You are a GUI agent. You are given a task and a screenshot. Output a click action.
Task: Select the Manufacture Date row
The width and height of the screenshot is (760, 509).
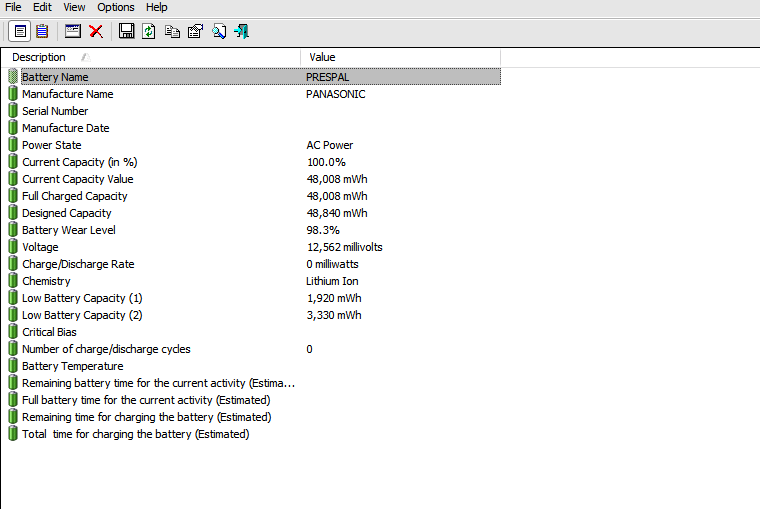coord(65,128)
